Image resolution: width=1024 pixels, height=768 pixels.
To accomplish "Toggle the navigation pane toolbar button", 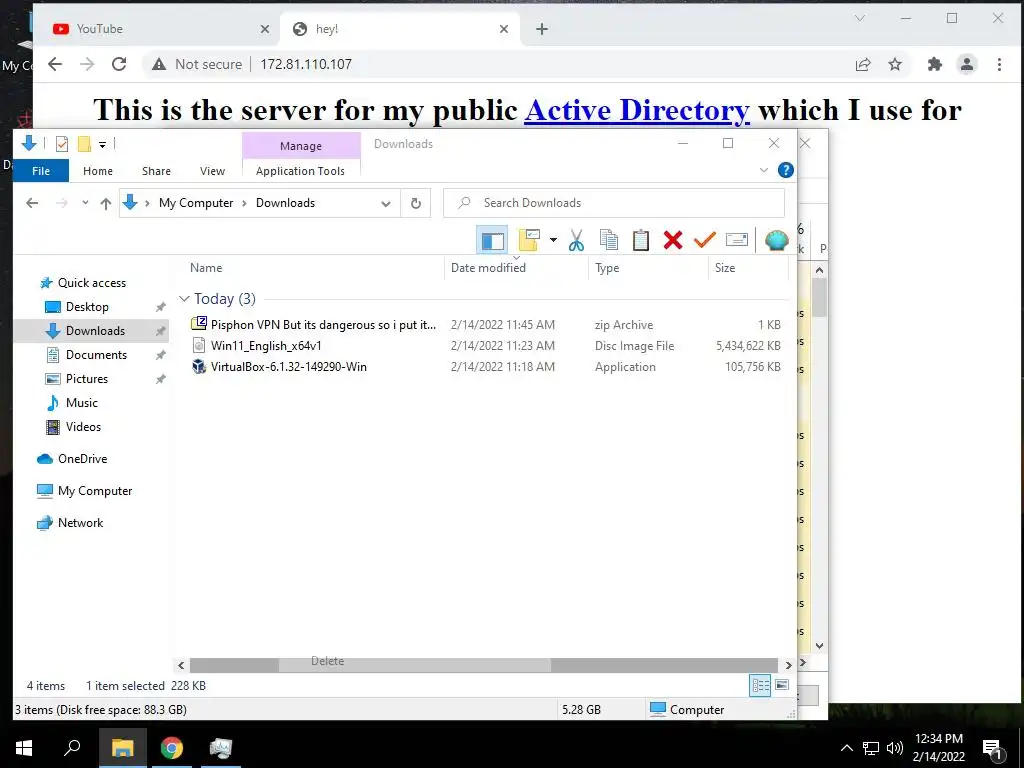I will coord(492,240).
